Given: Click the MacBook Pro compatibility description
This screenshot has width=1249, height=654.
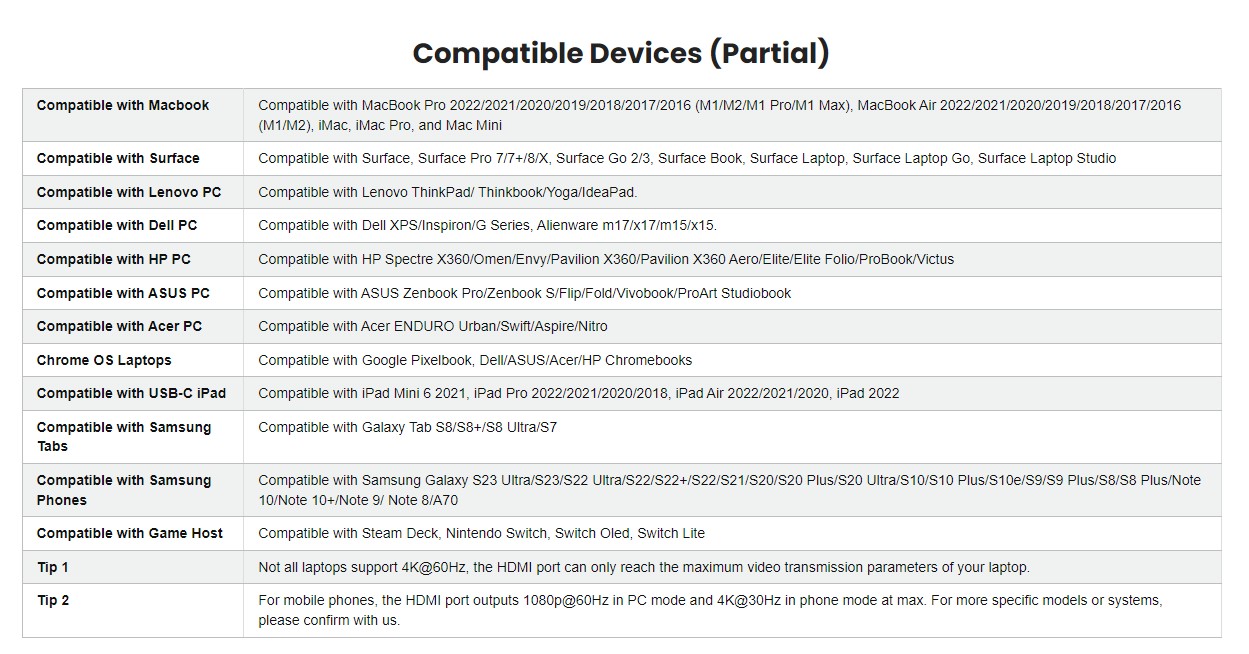Looking at the screenshot, I should coord(719,115).
